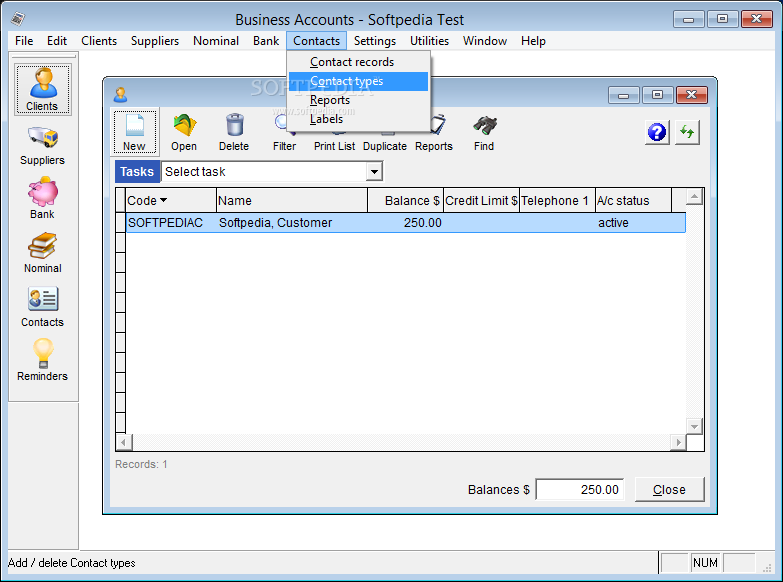The width and height of the screenshot is (783, 582).
Task: Open selected client with Open icon
Action: click(184, 132)
